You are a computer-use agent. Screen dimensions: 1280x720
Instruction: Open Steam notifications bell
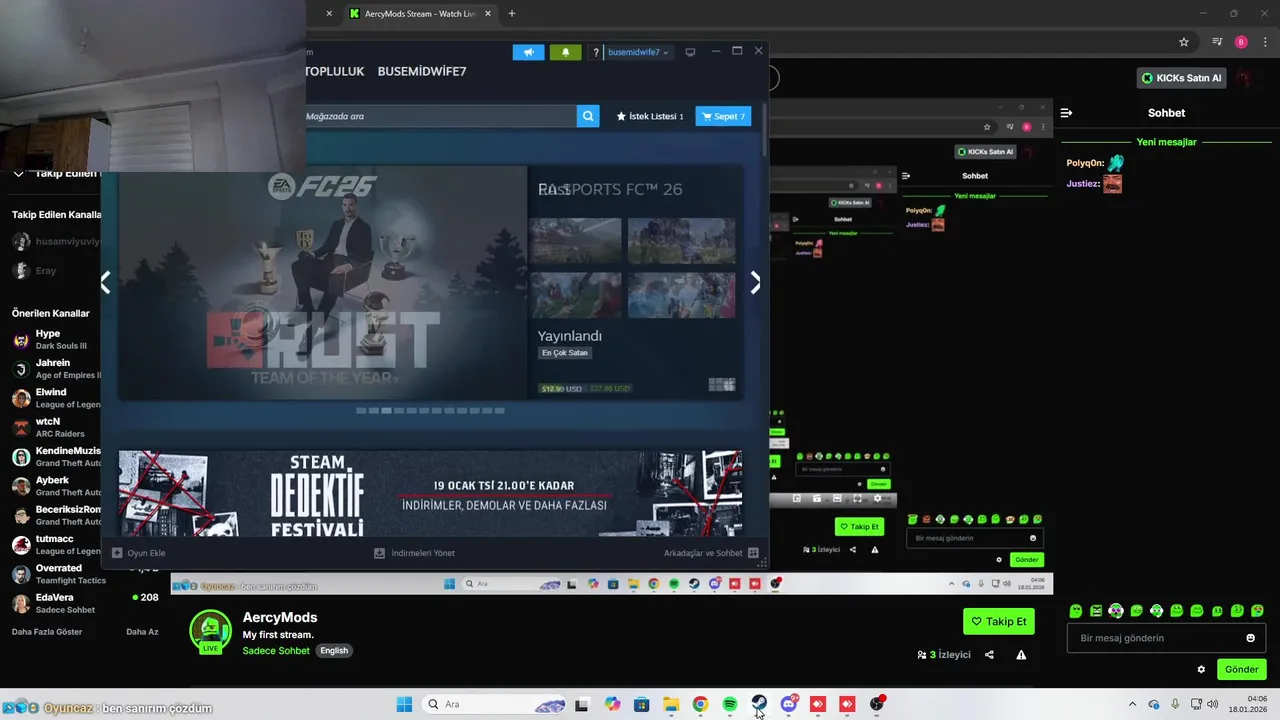tap(565, 52)
